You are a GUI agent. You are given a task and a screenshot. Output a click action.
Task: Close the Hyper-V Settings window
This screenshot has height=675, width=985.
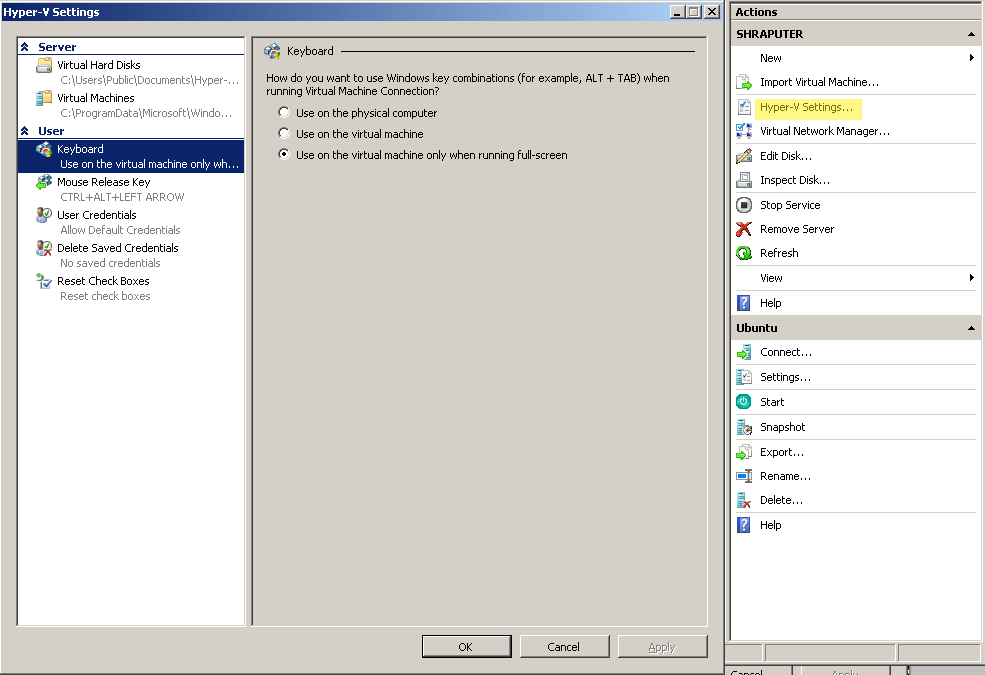click(712, 12)
